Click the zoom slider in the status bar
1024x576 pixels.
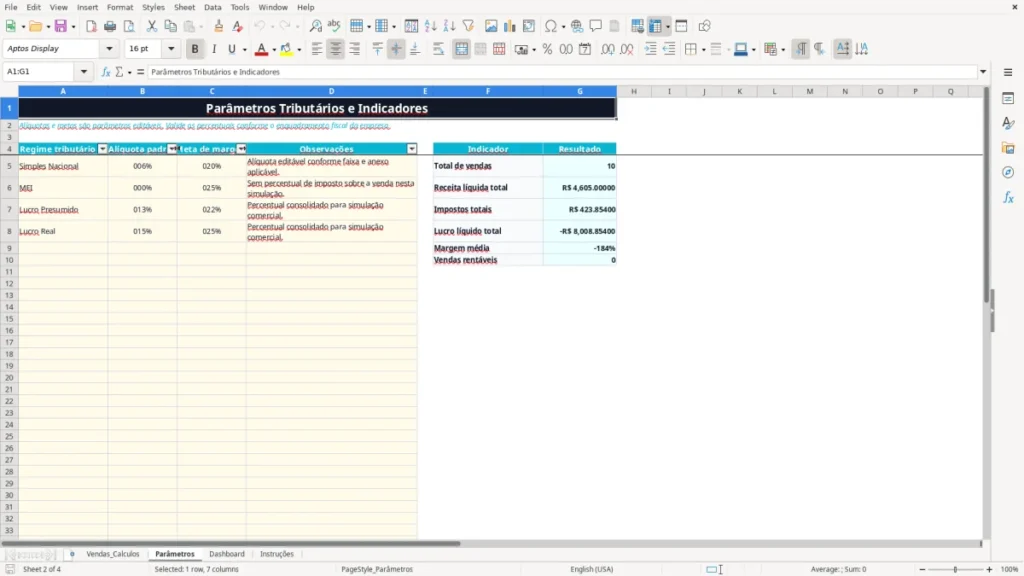(955, 569)
